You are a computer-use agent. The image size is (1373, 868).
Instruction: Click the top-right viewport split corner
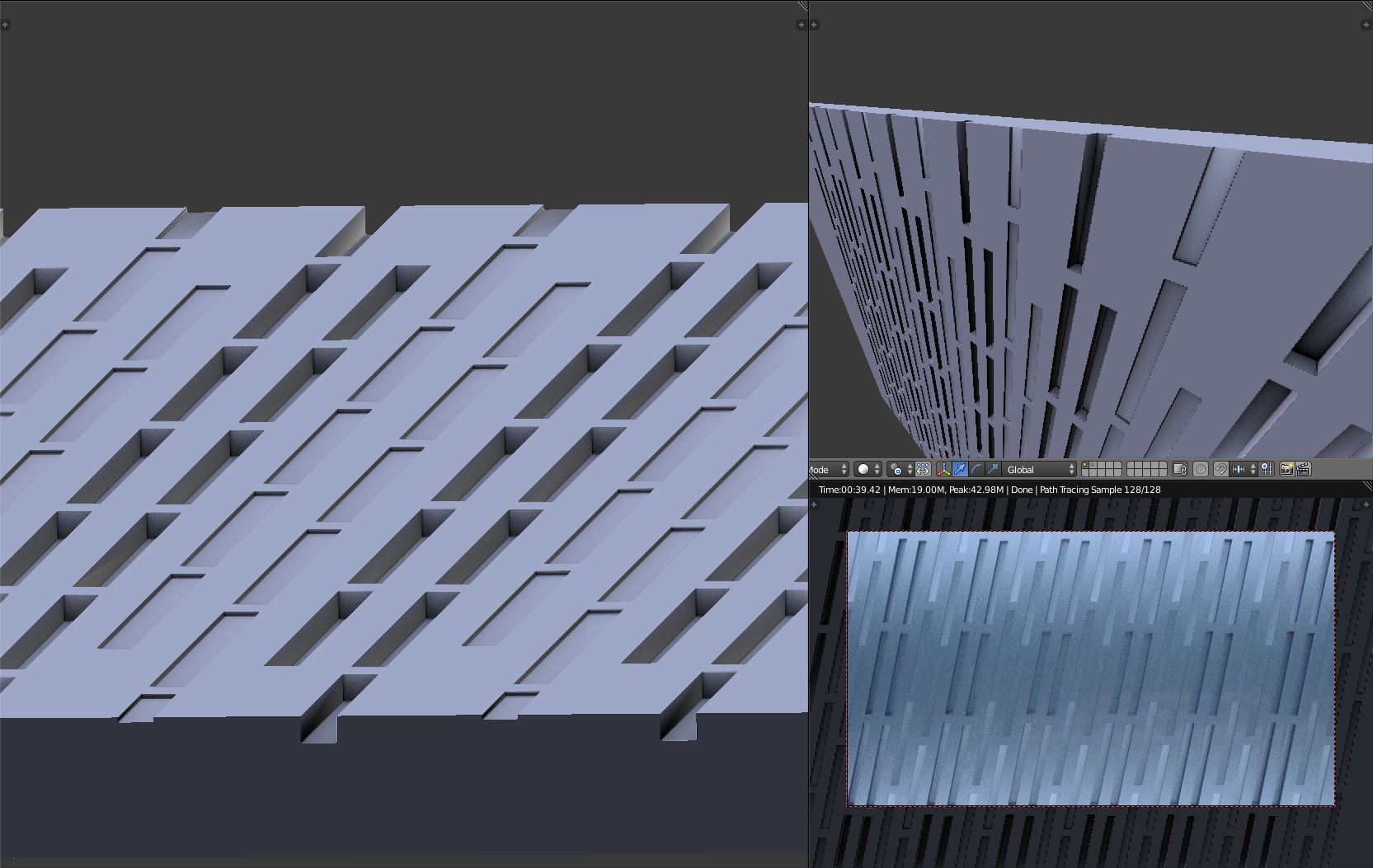click(1367, 6)
